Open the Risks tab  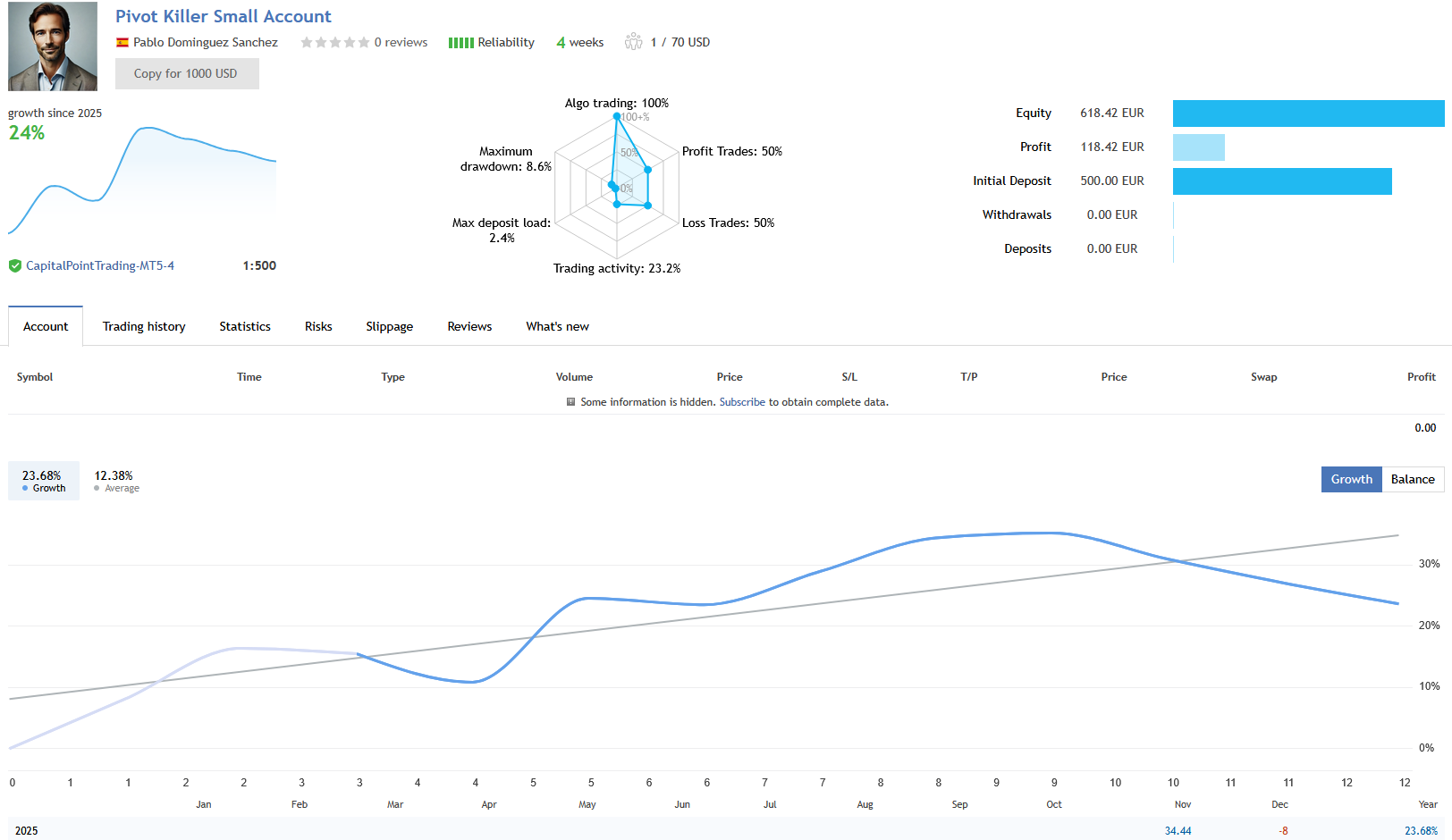coord(317,326)
